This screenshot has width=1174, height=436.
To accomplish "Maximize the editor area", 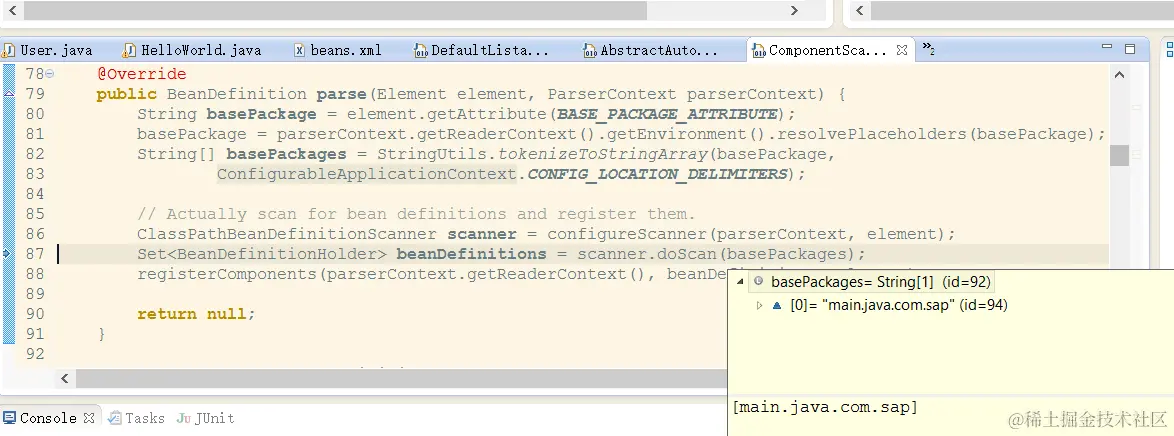I will (1130, 49).
